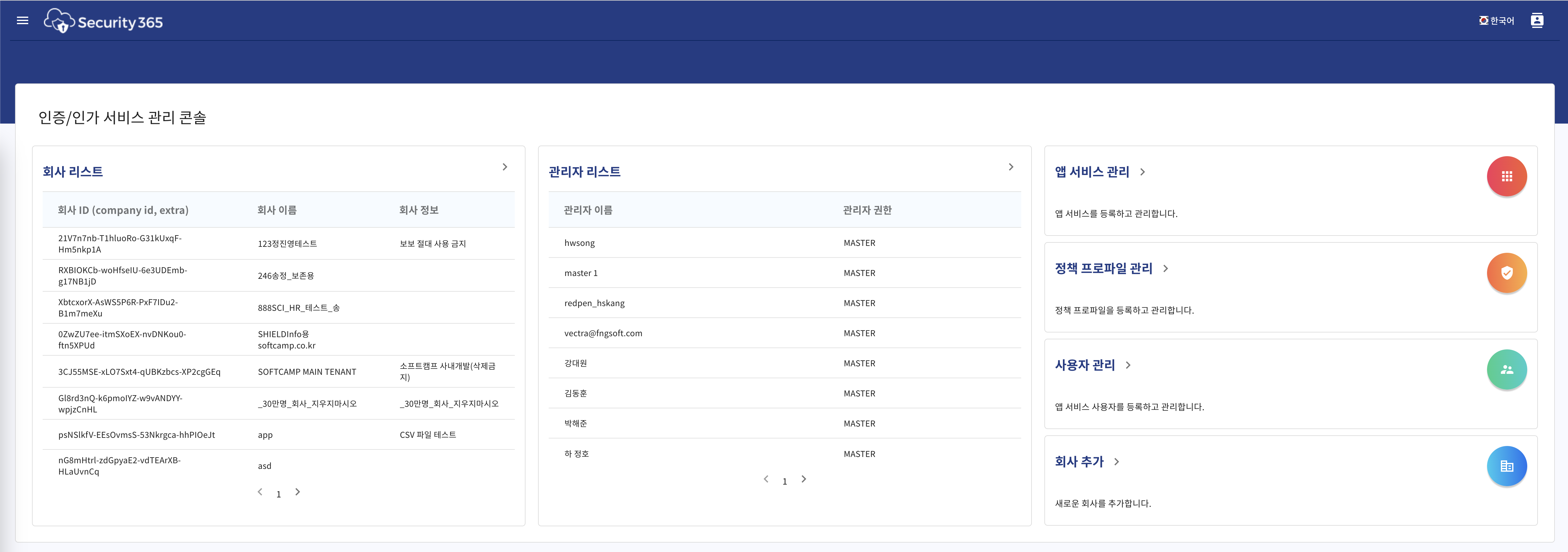Open the 앱 서비스 관리 link
The width and height of the screenshot is (1568, 552).
(x=1092, y=172)
